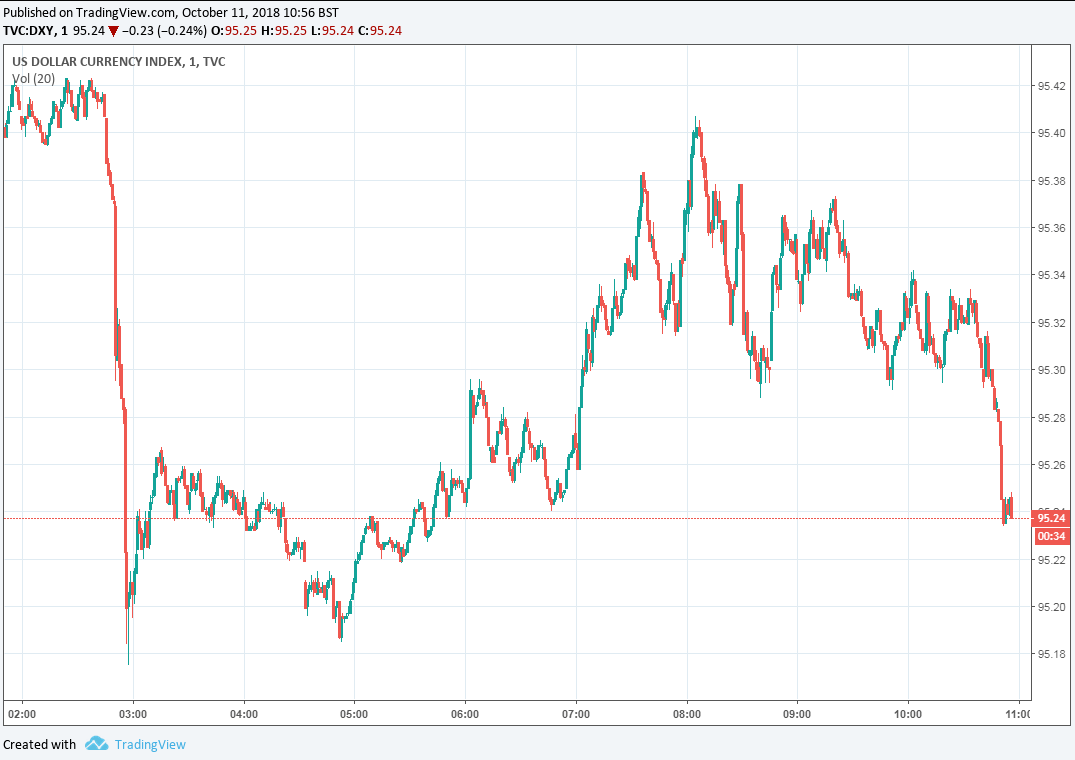This screenshot has height=760, width=1075.
Task: Click the red down-arrow change indicator
Action: click(113, 31)
